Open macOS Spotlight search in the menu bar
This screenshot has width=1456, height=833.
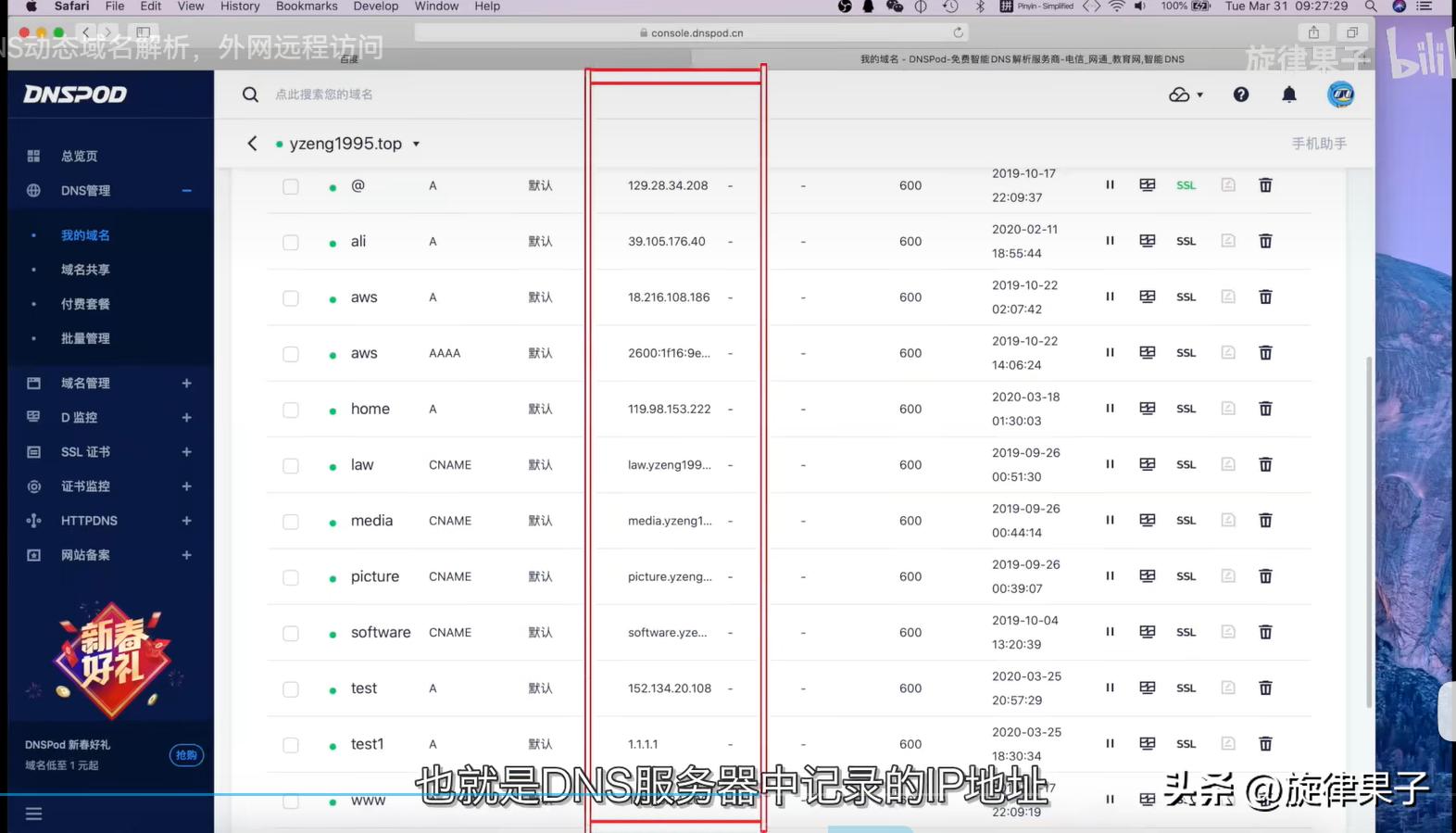(x=1371, y=6)
